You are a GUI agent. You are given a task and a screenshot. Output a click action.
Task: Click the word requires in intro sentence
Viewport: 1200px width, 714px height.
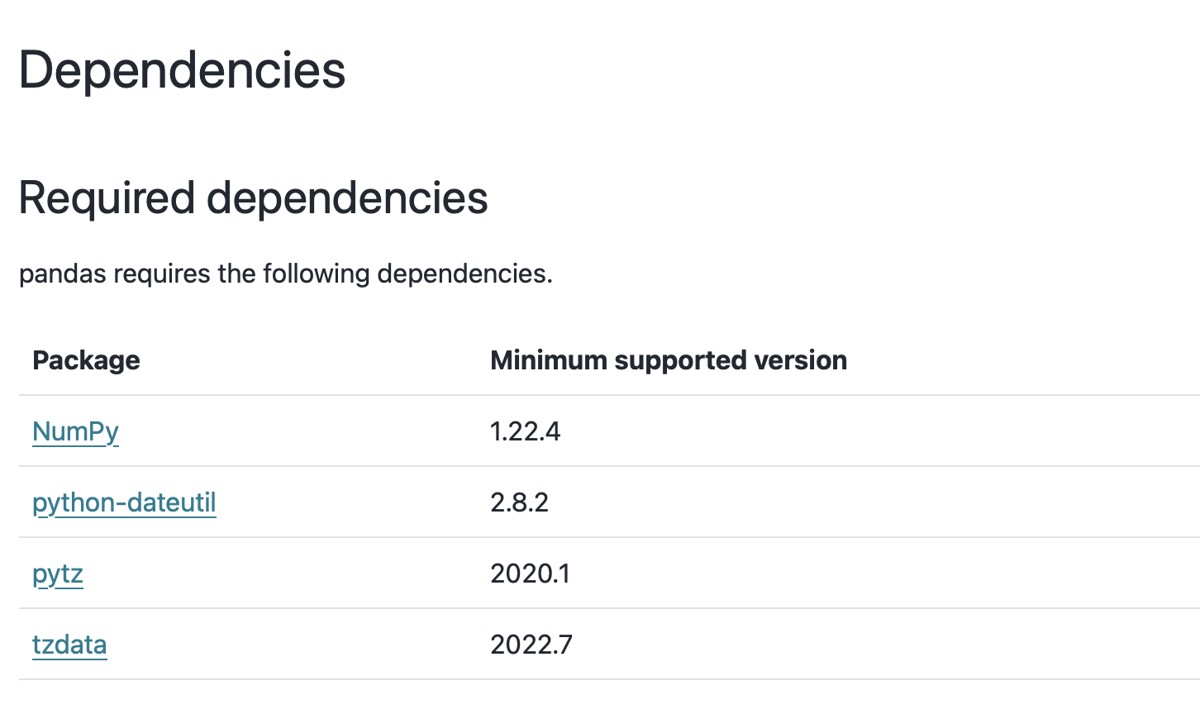[x=161, y=274]
